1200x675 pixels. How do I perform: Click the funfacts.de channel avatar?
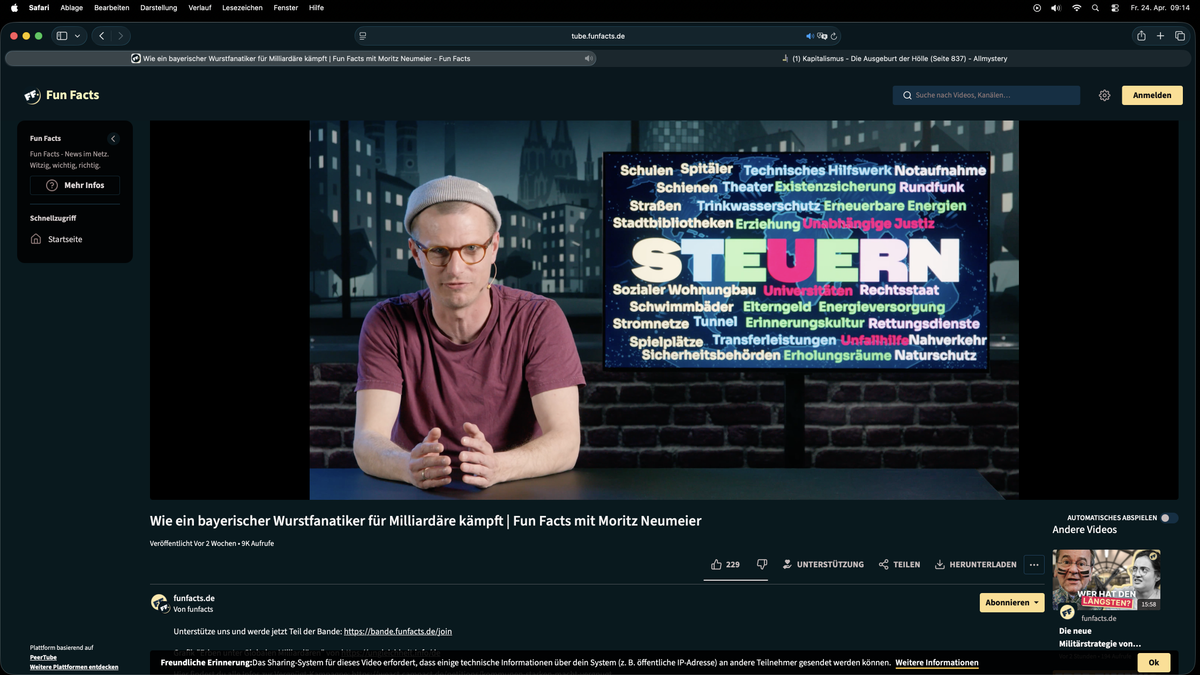(x=159, y=603)
